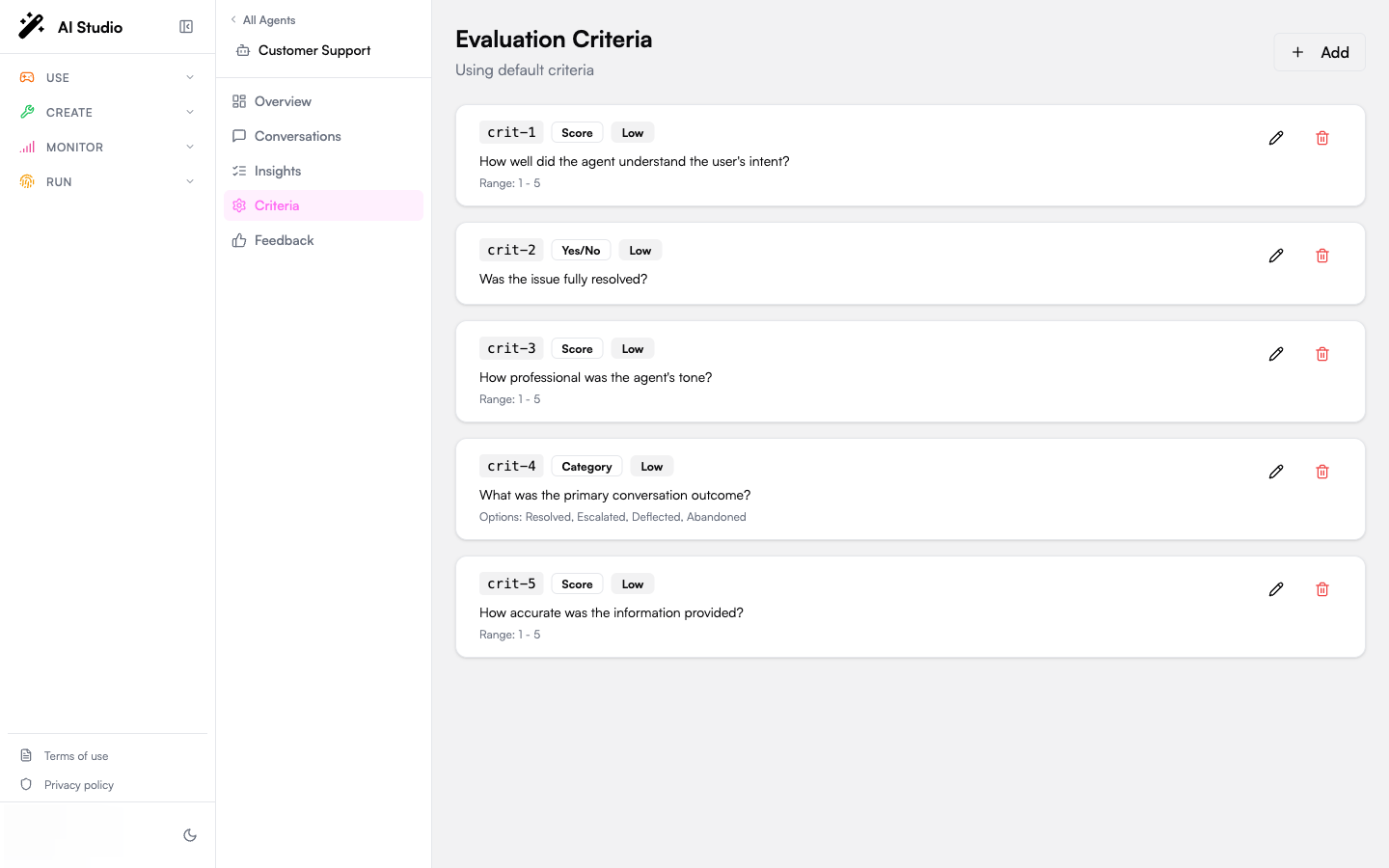Click the crit-1 identifier label
This screenshot has height=868, width=1389.
pos(511,132)
